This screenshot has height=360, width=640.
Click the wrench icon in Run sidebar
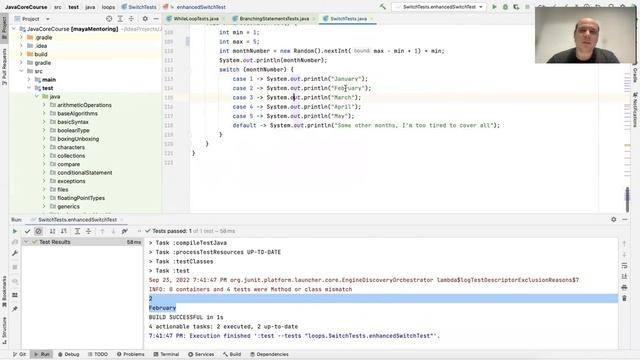point(15,253)
